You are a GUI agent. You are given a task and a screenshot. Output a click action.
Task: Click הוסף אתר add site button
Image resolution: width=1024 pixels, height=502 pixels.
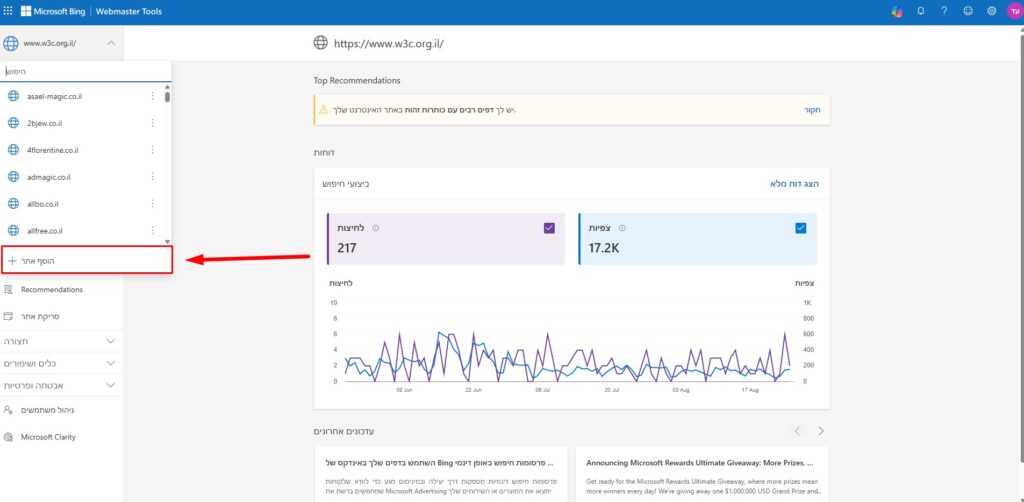86,260
